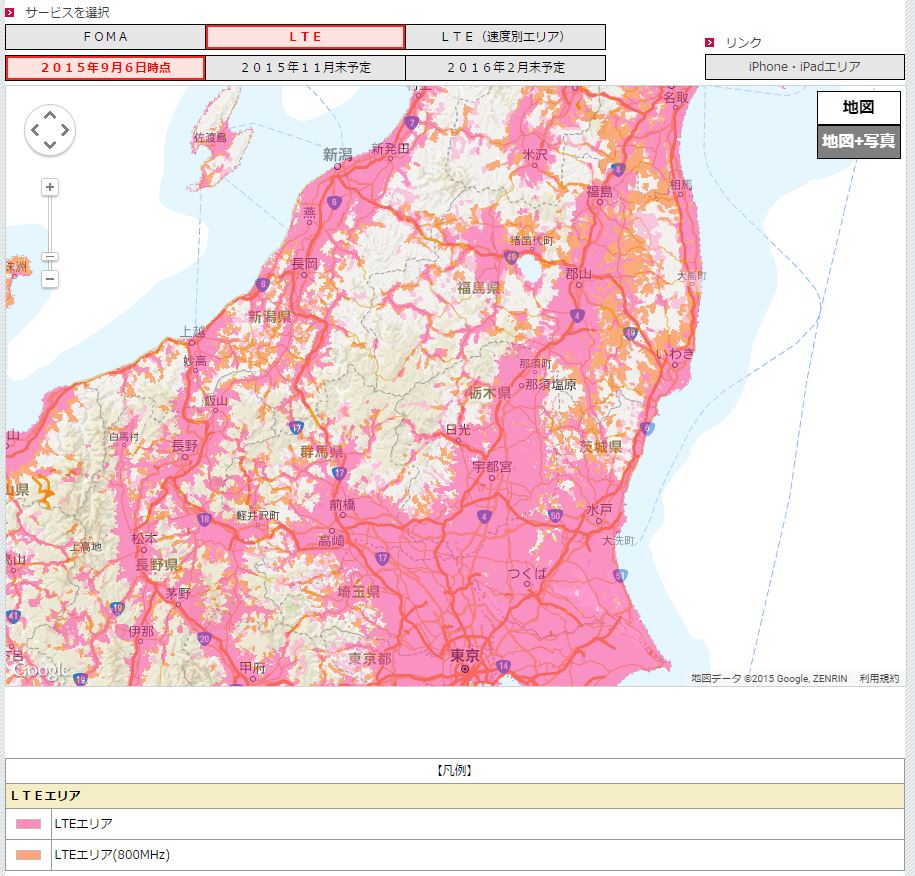
Task: Select the 2015年9月6日時点 date tab
Action: (x=105, y=68)
